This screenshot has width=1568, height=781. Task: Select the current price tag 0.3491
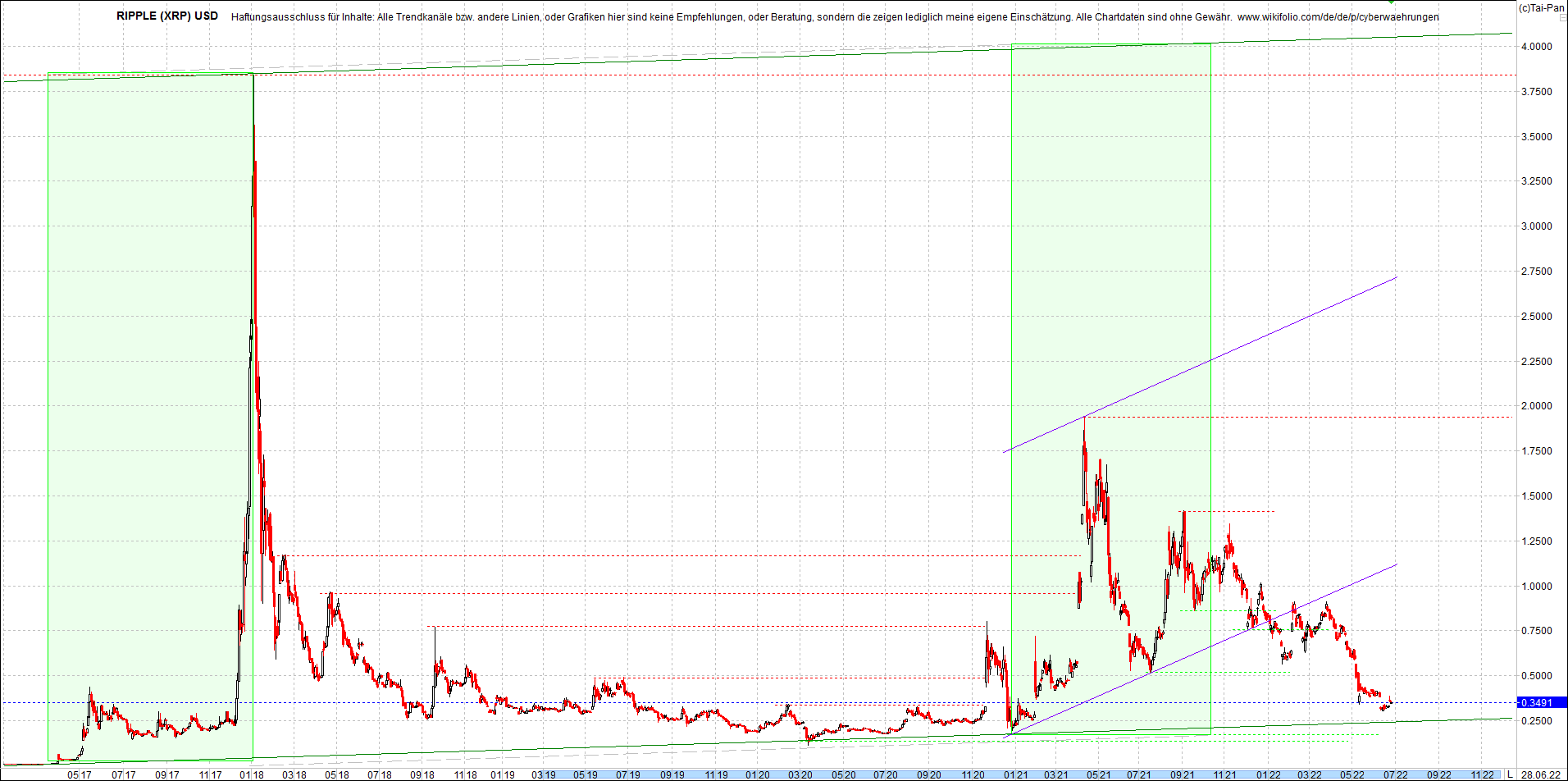1542,703
